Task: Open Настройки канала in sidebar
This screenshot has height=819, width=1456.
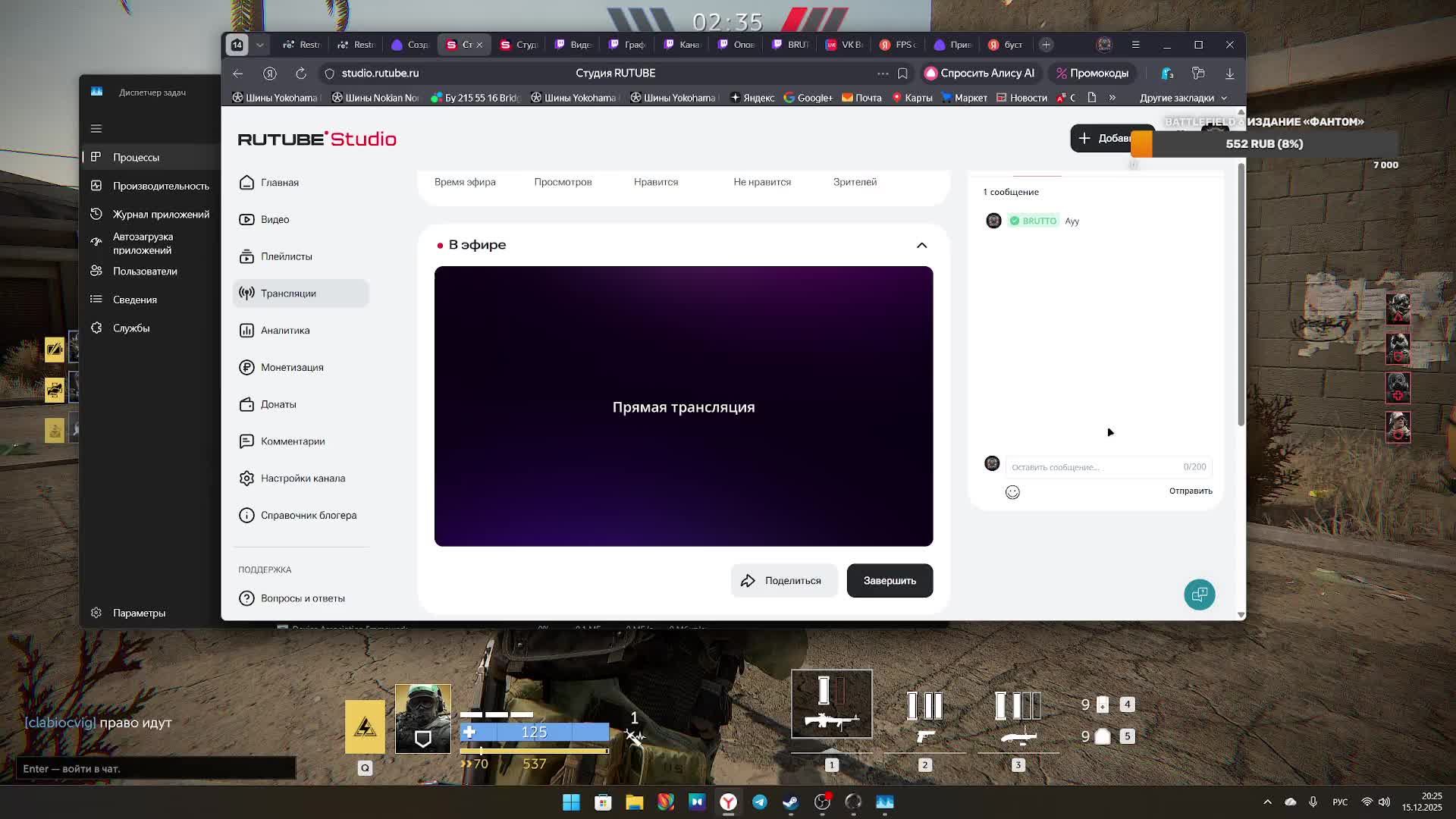Action: pos(303,479)
